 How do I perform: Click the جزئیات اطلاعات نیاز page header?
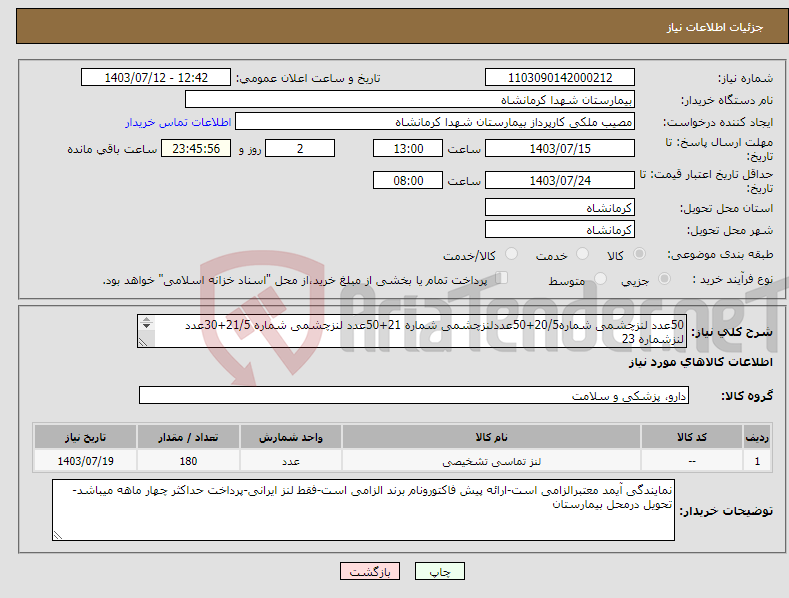pos(715,27)
